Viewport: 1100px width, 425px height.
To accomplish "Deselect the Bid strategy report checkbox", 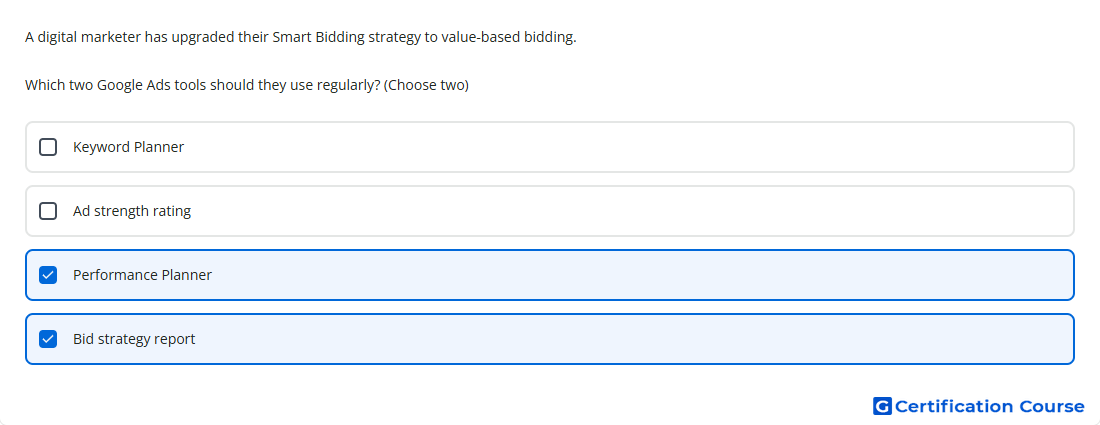I will (x=48, y=339).
